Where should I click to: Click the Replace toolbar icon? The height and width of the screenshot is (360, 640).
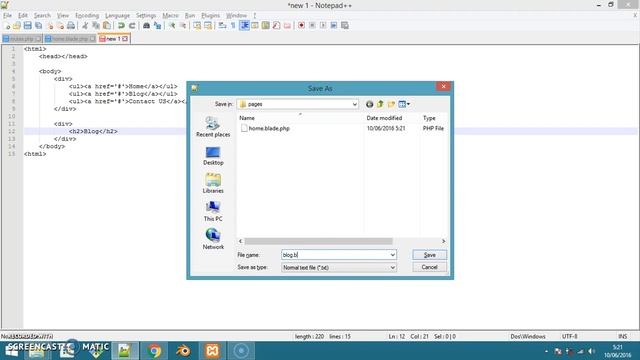[x=157, y=26]
